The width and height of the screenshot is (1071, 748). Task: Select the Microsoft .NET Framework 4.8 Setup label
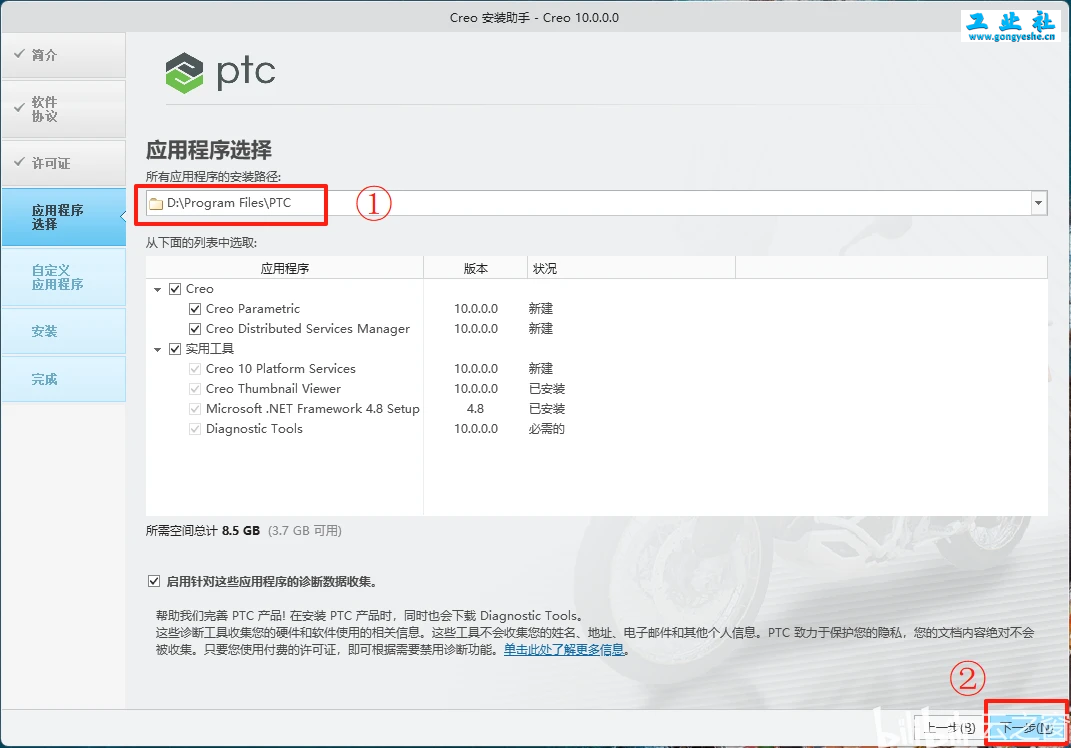point(313,408)
